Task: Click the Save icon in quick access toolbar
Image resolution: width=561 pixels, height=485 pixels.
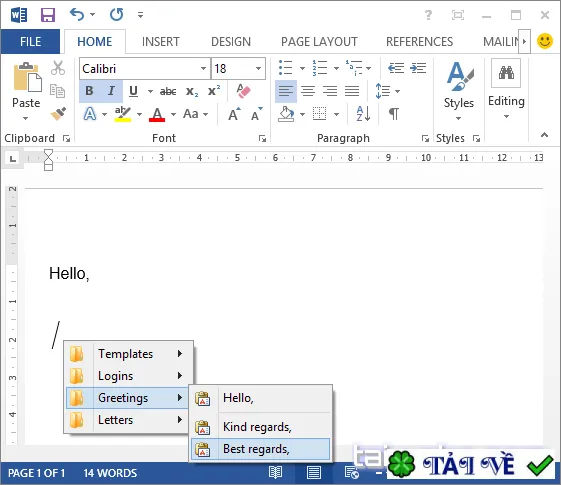Action: pos(48,15)
